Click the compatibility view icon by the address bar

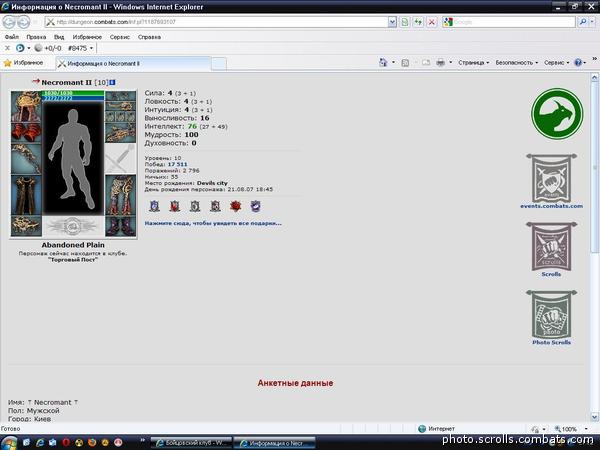404,22
